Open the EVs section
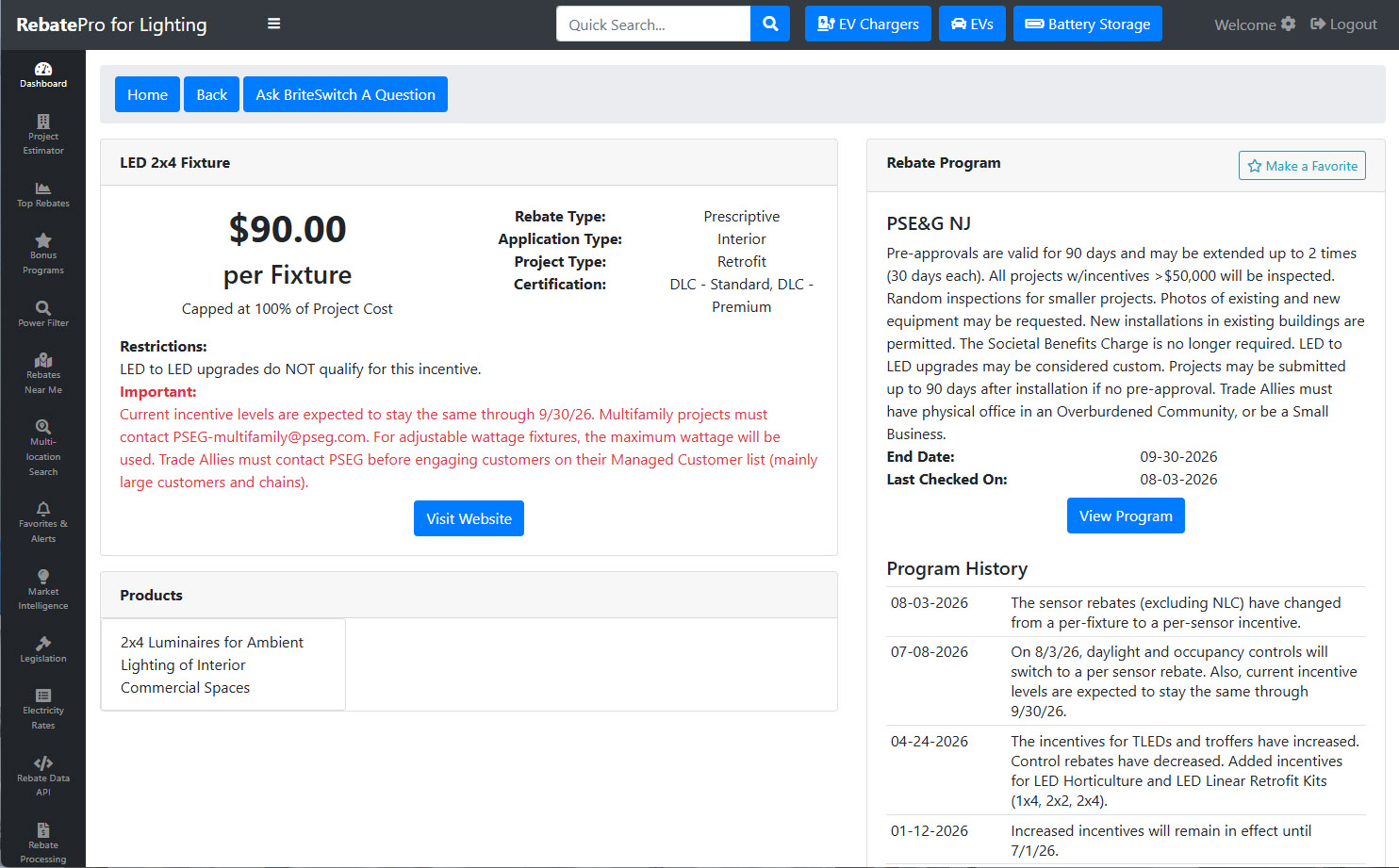This screenshot has height=868, width=1399. pos(972,24)
